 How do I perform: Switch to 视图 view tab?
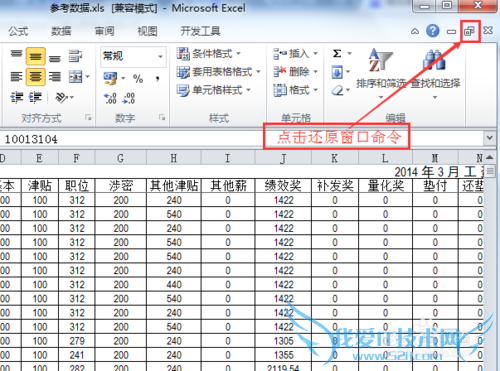(x=147, y=31)
